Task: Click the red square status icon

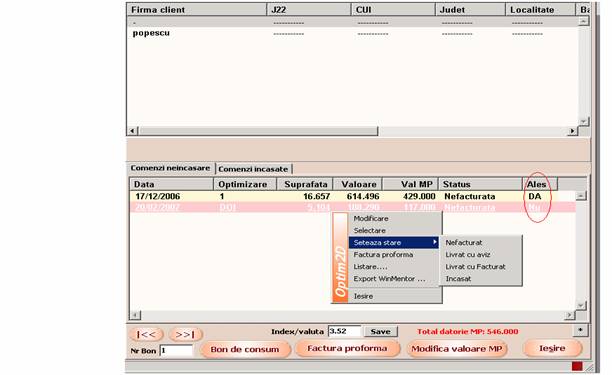Action: coord(577,366)
